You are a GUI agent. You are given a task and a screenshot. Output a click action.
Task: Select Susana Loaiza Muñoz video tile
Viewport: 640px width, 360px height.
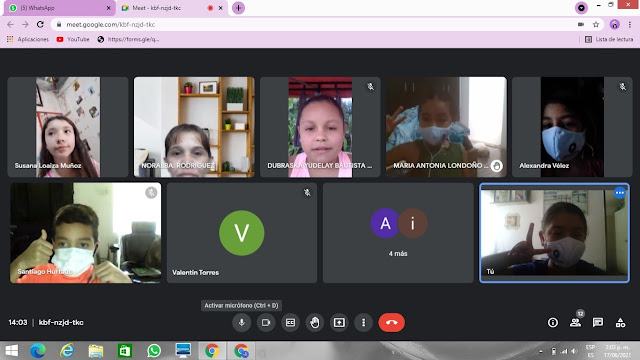tap(68, 127)
